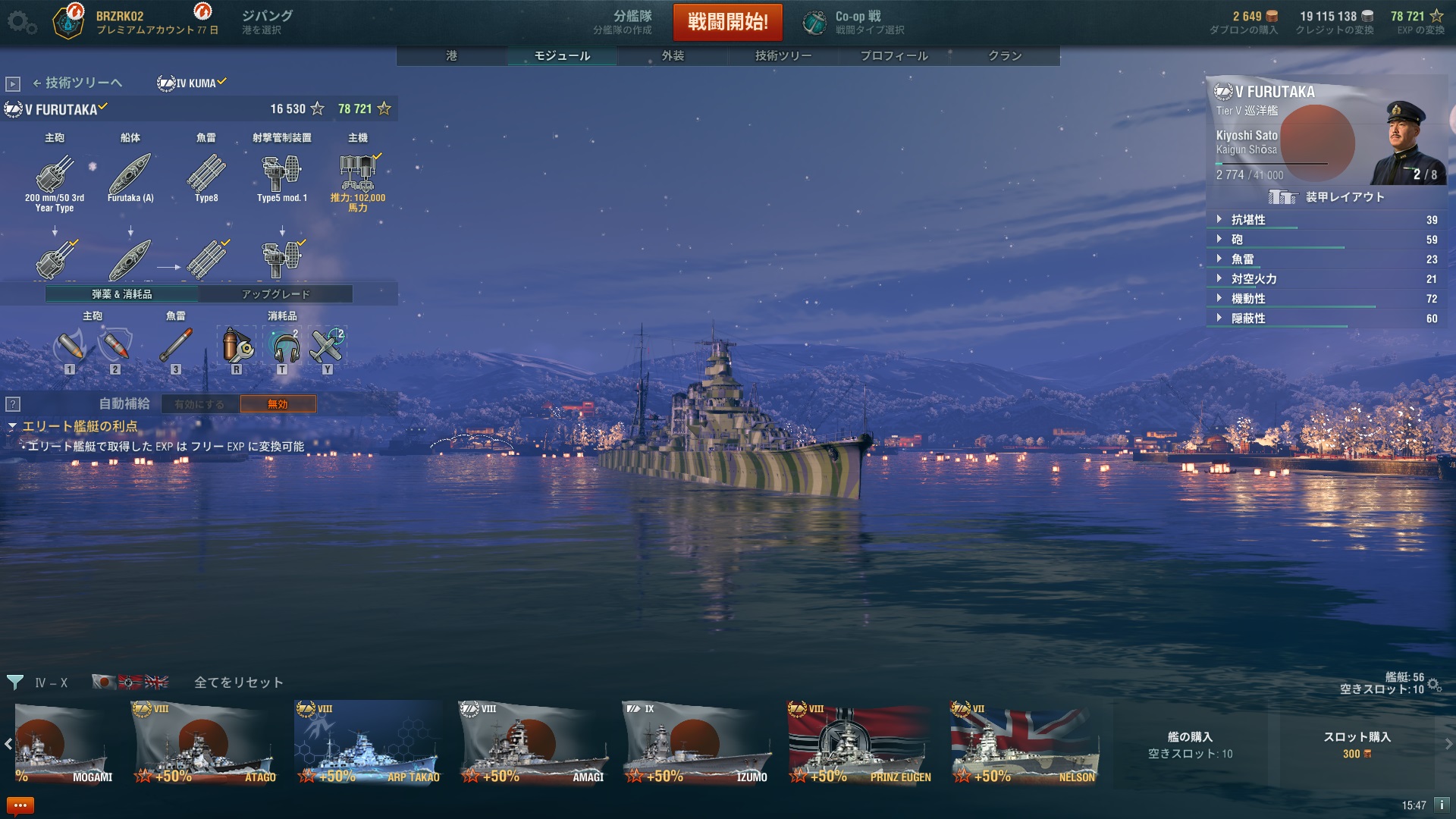
Task: Collapse the エリート艦艇の利点 section
Action: (x=73, y=426)
